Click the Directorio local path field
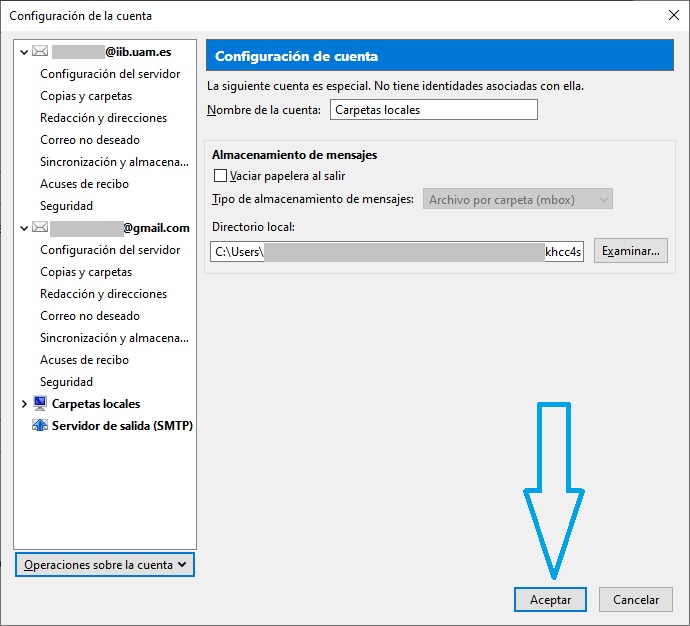This screenshot has width=690, height=626. pyautogui.click(x=397, y=252)
